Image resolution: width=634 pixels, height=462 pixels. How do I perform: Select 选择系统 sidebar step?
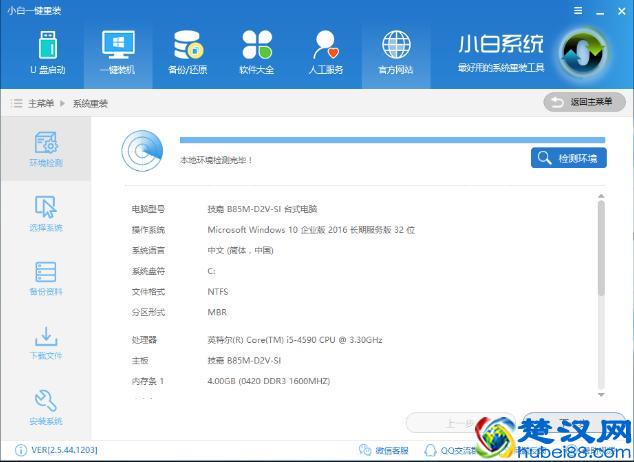coord(46,214)
